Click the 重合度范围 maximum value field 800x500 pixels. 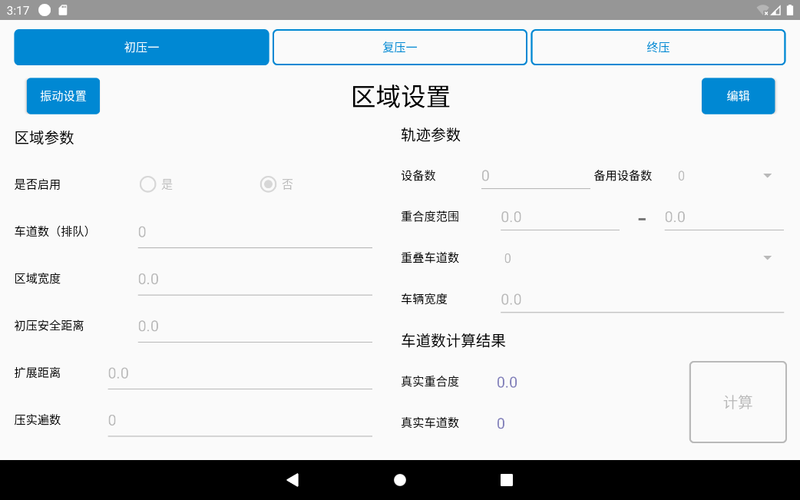(724, 217)
